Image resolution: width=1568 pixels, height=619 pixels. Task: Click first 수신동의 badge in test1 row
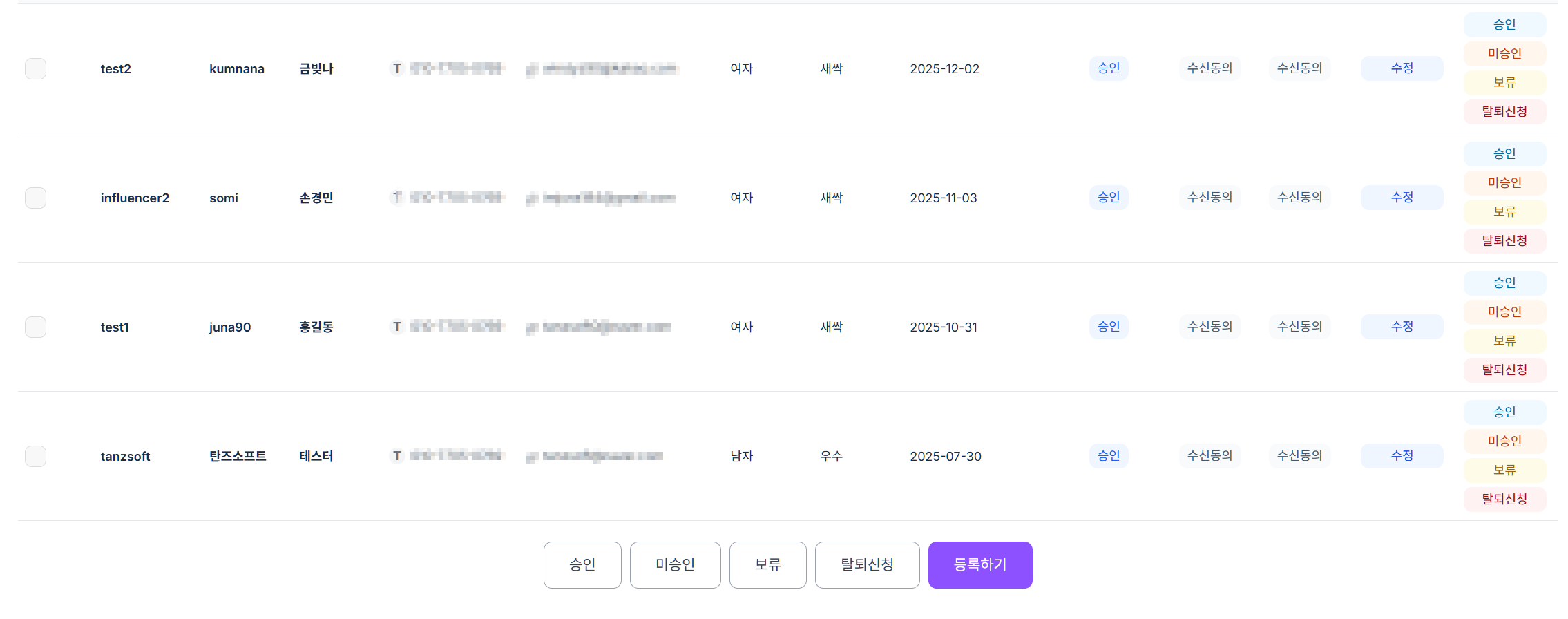point(1210,327)
